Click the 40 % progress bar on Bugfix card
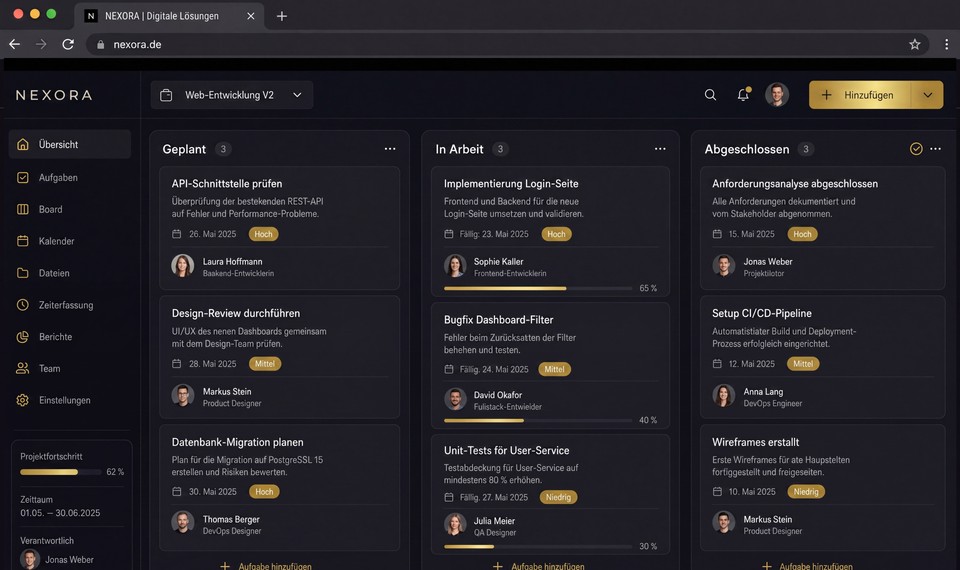Viewport: 960px width, 570px height. point(538,420)
